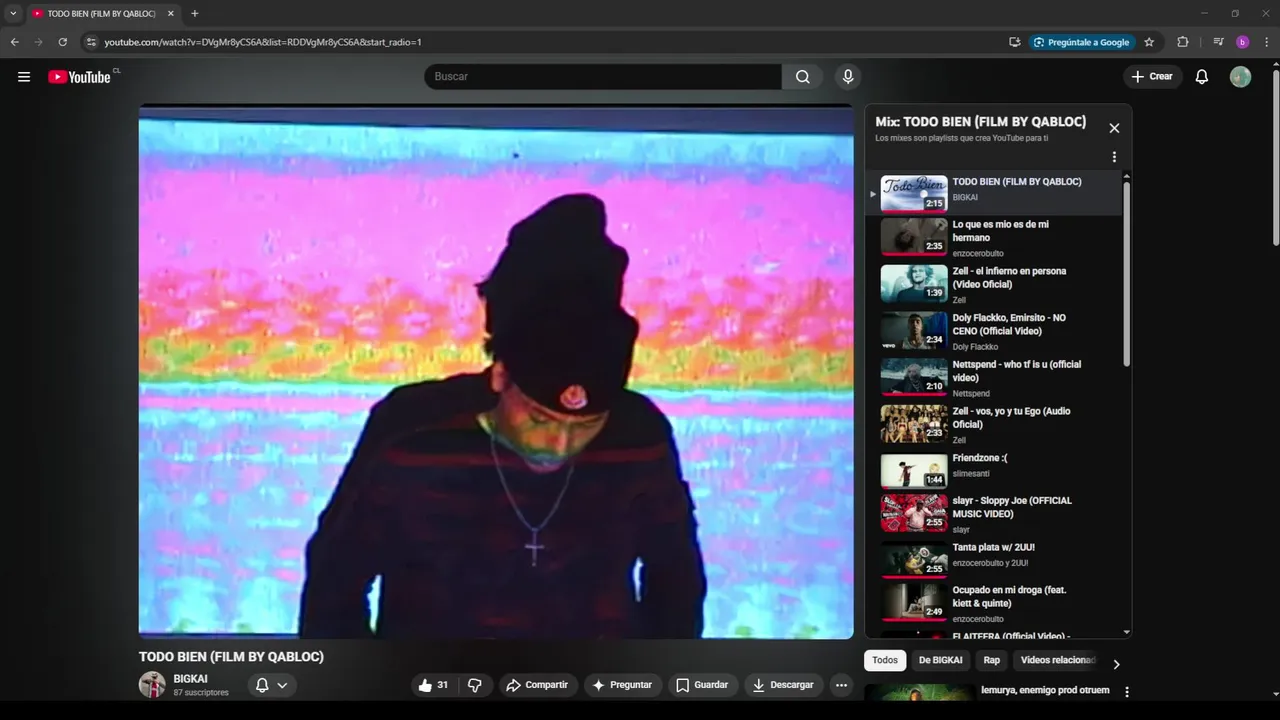The height and width of the screenshot is (720, 1280).
Task: Start voice search with microphone icon
Action: point(848,77)
